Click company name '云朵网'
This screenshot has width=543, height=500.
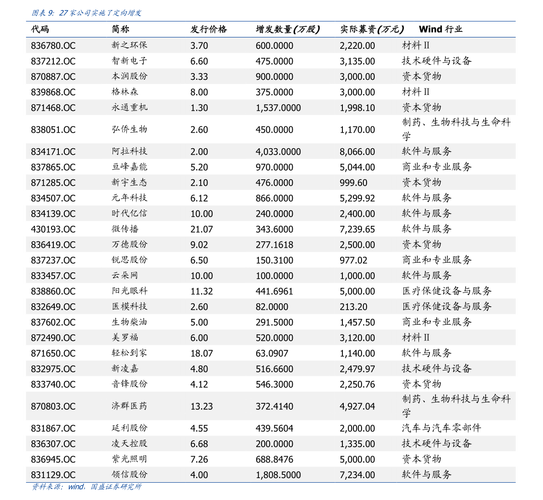(125, 275)
